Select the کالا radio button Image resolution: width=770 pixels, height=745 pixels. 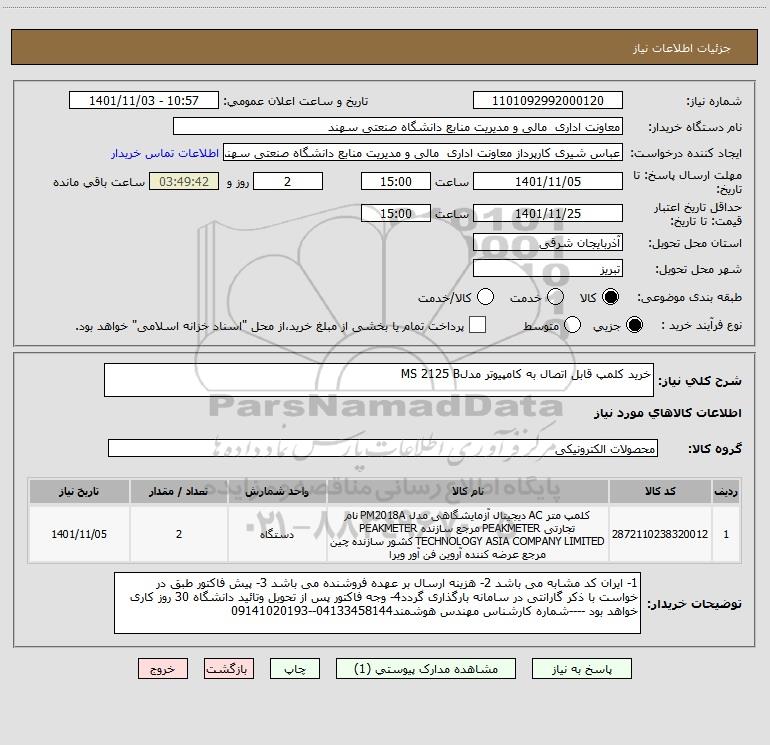click(610, 297)
